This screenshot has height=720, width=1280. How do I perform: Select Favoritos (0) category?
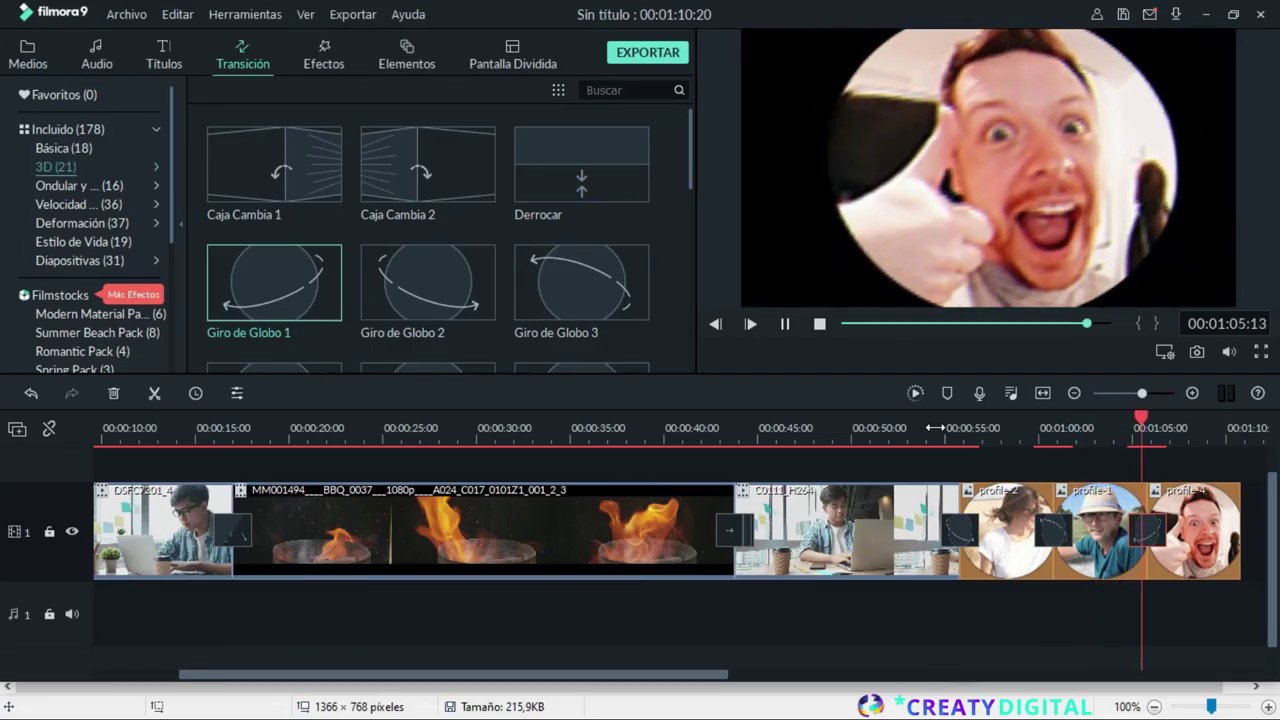point(64,95)
